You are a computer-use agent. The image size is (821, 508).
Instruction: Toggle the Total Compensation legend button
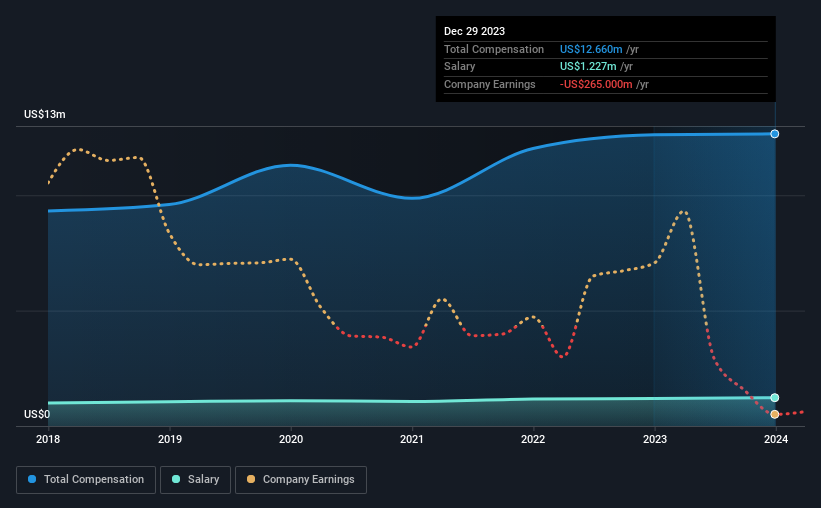[x=86, y=480]
